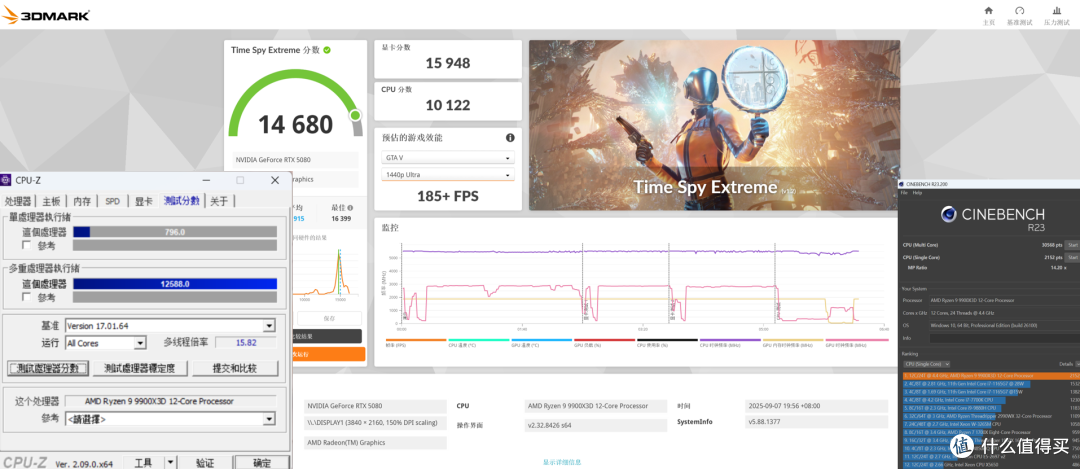Click the CPU-Z 确定 button
This screenshot has width=1080, height=469.
262,463
